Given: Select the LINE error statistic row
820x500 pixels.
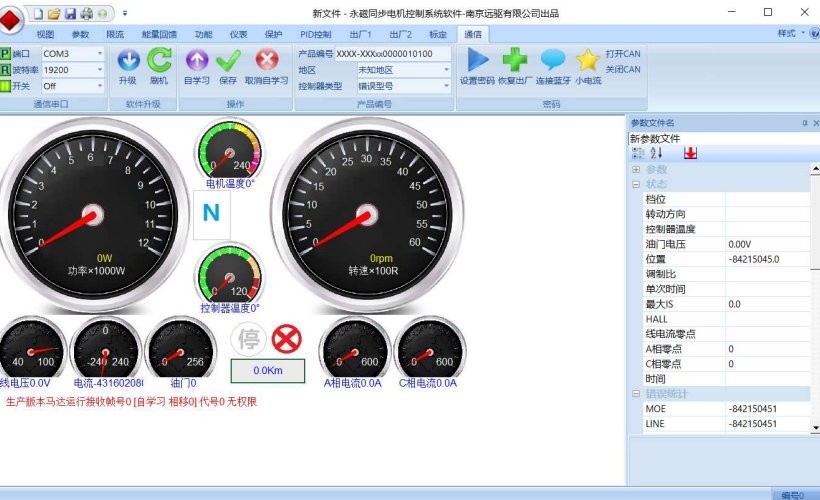Looking at the screenshot, I should click(x=726, y=424).
